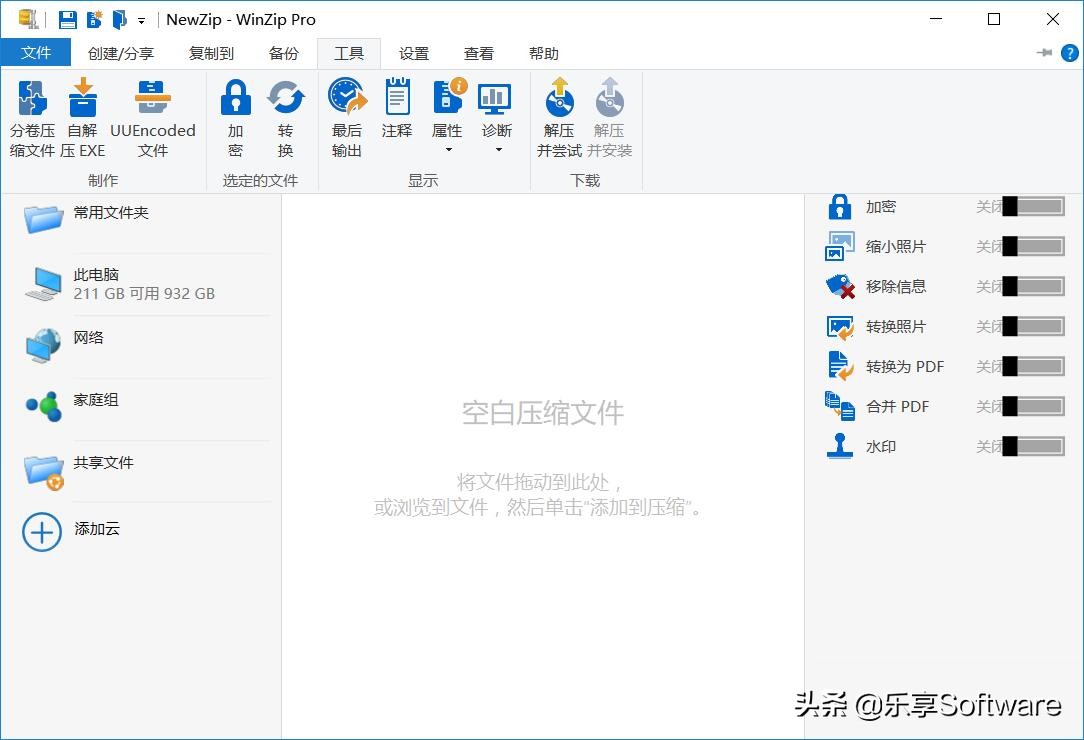This screenshot has height=740, width=1084.
Task: Select 解压并尝试 in the 下载 group
Action: pyautogui.click(x=558, y=115)
